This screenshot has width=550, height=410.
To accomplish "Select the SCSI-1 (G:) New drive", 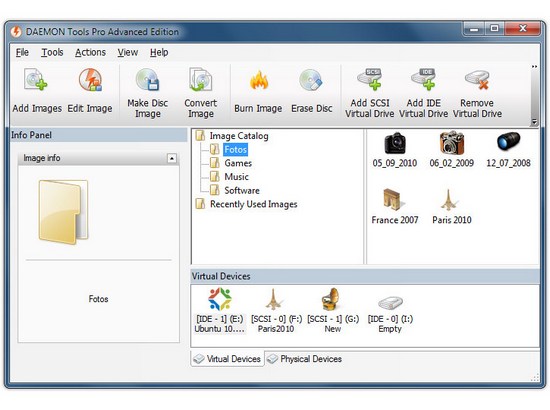I will pyautogui.click(x=333, y=310).
